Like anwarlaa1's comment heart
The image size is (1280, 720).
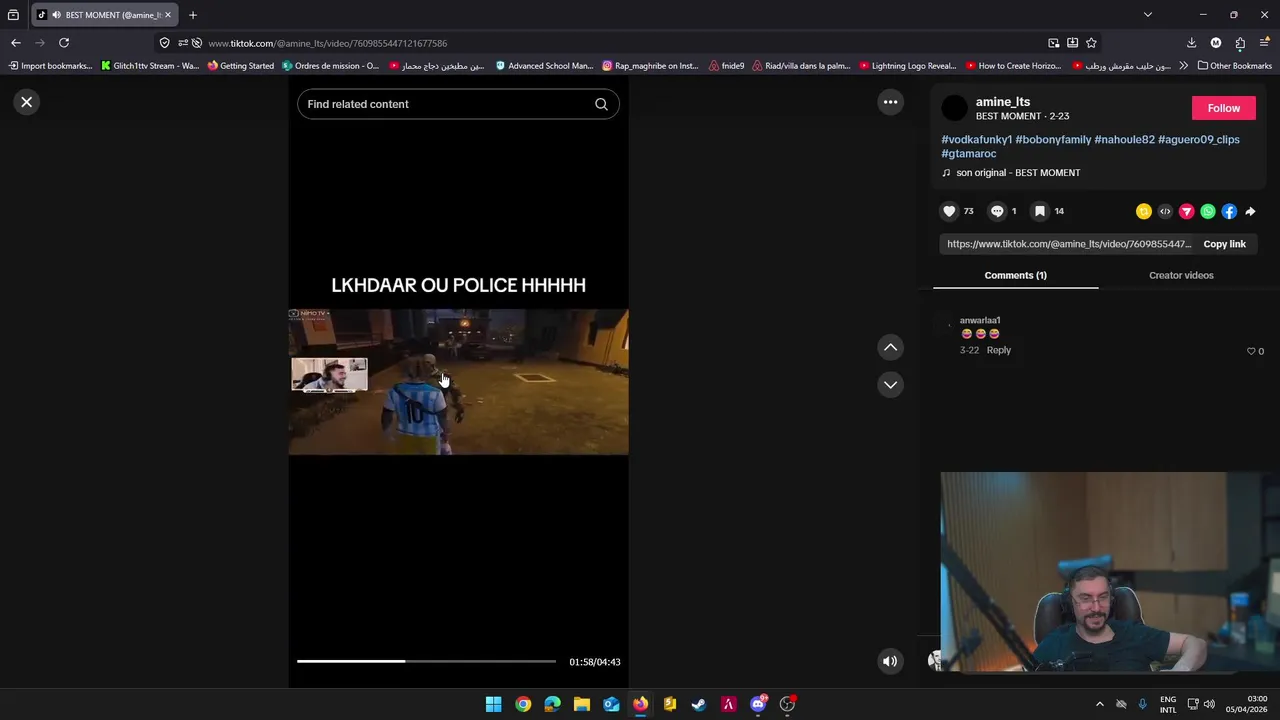1251,351
